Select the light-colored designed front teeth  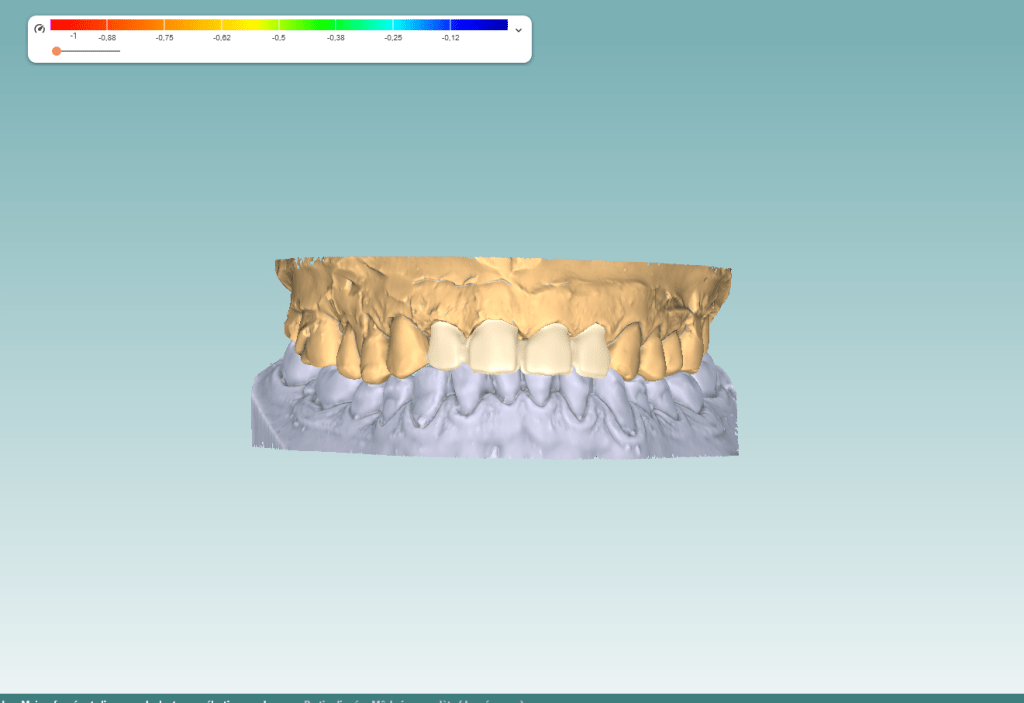click(x=518, y=350)
